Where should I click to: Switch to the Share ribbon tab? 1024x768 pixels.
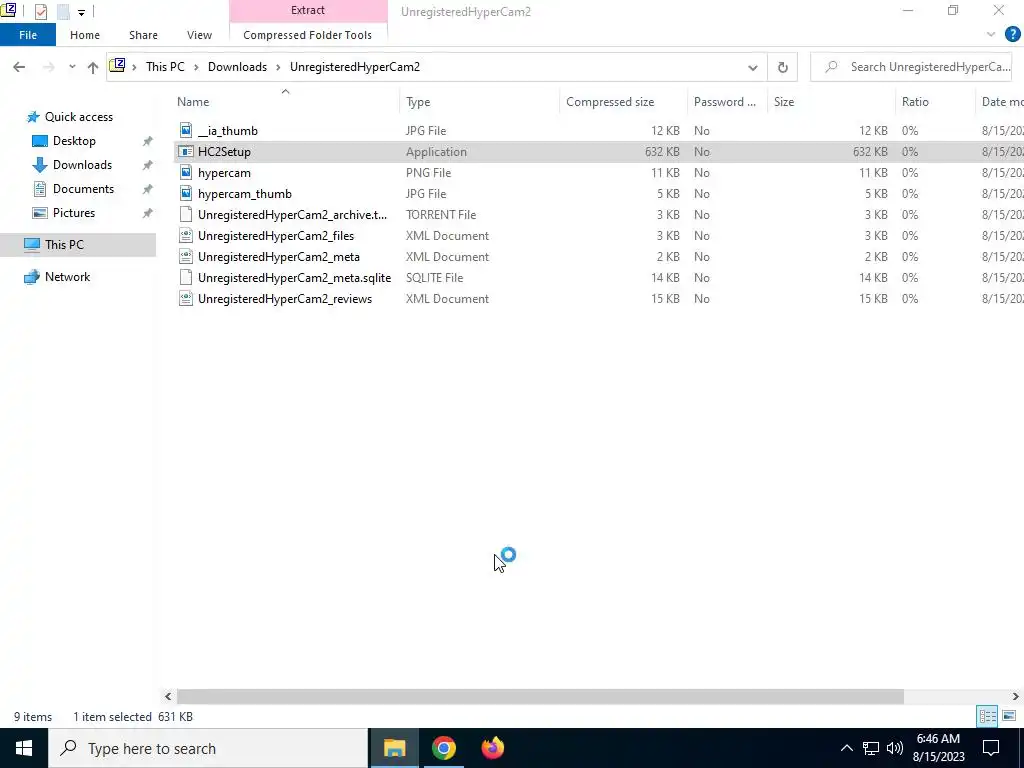[x=143, y=35]
